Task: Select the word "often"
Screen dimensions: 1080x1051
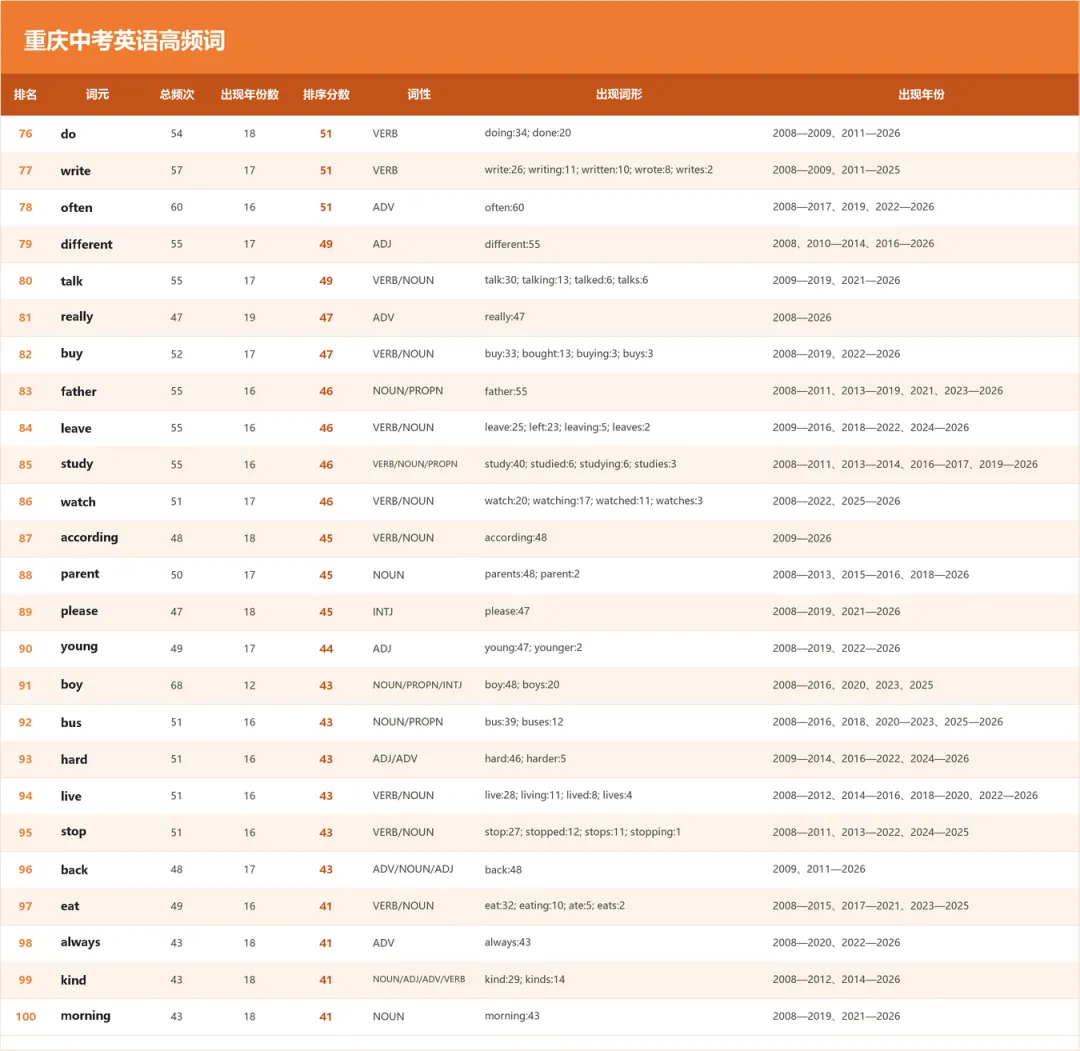Action: coord(76,207)
